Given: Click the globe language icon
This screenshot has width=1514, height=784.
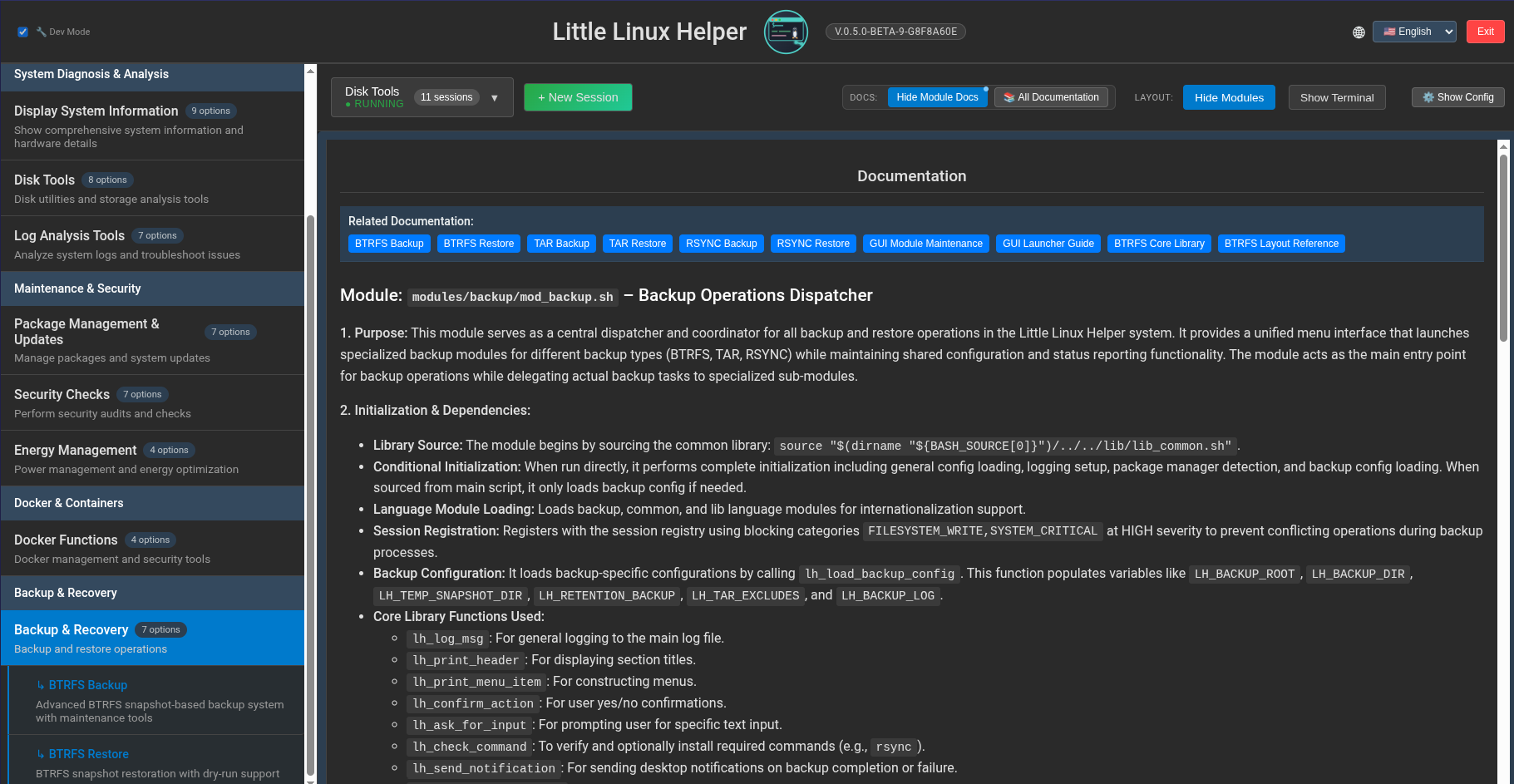Looking at the screenshot, I should tap(1359, 32).
